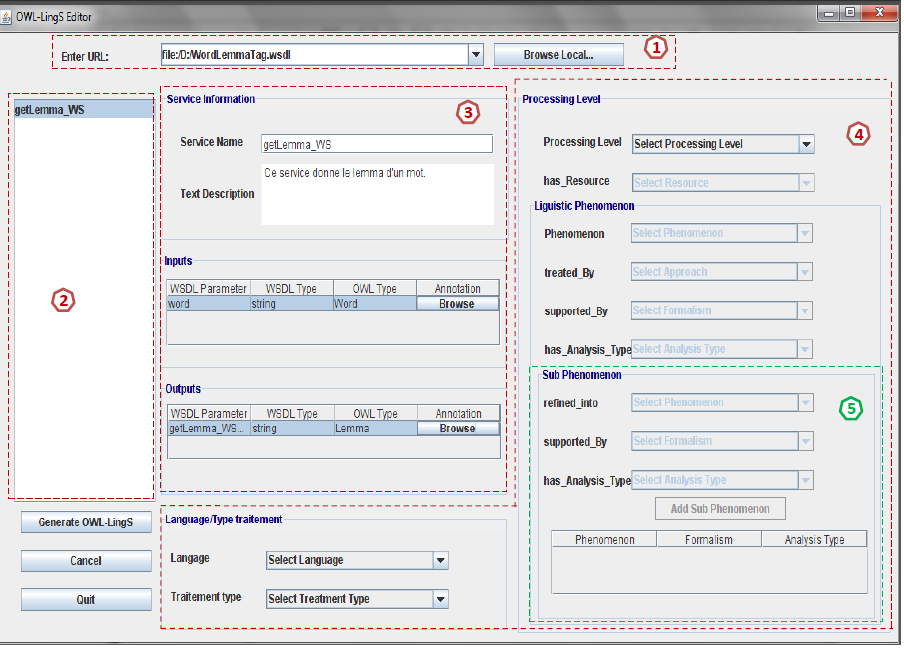Click Formalism column header in sub phenomenon table
The width and height of the screenshot is (904, 648).
pyautogui.click(x=709, y=540)
